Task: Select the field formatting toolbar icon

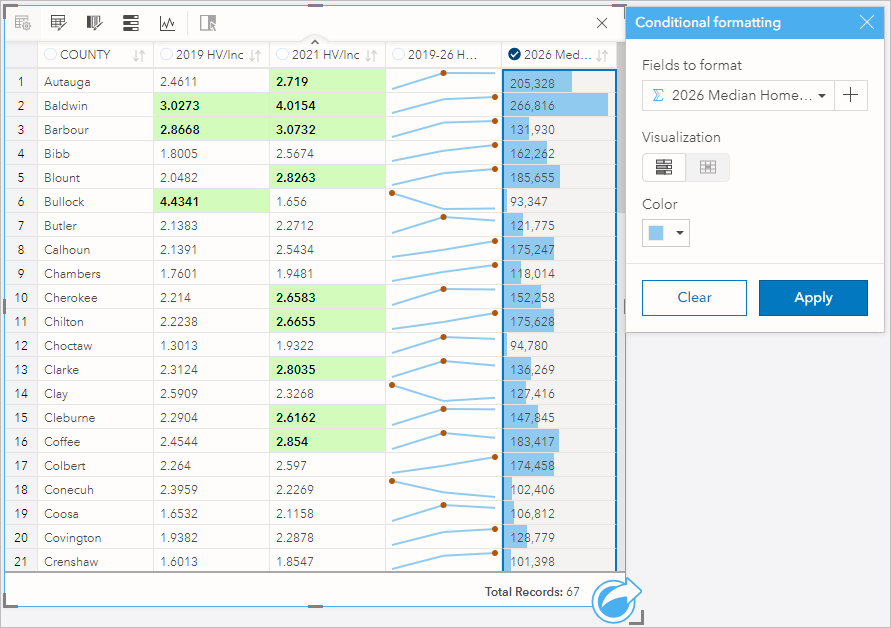Action: [x=57, y=22]
